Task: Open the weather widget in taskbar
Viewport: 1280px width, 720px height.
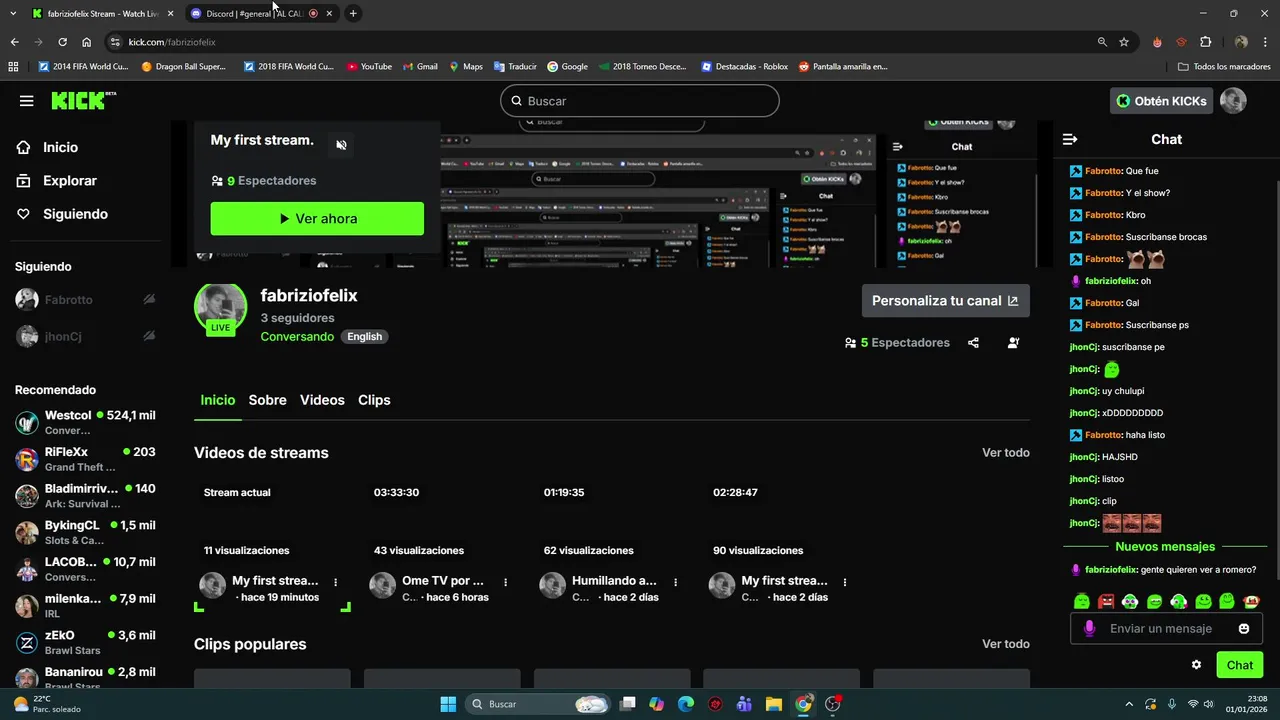Action: (x=46, y=704)
